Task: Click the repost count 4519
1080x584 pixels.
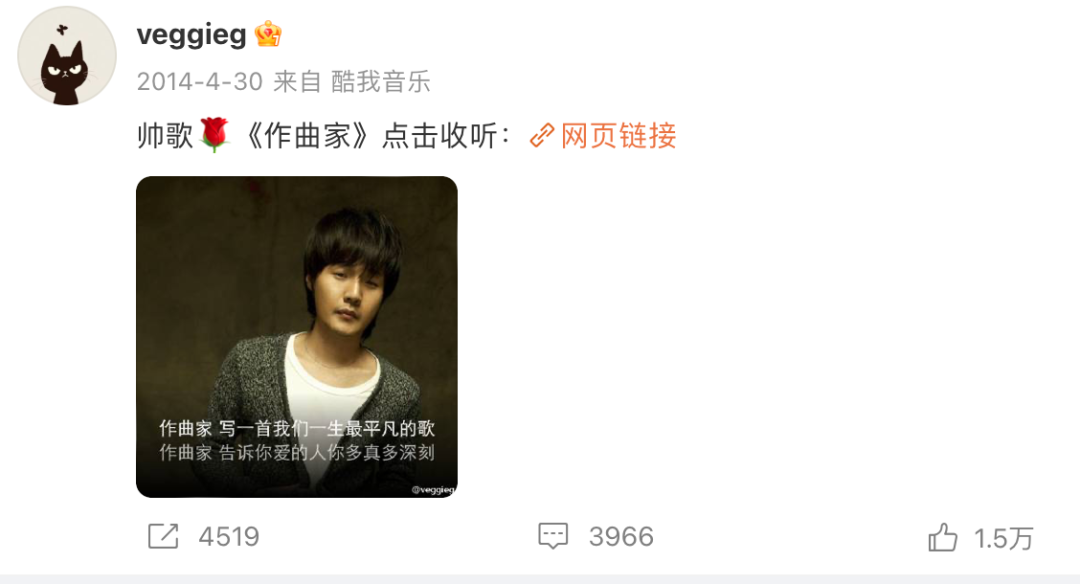Action: click(229, 536)
